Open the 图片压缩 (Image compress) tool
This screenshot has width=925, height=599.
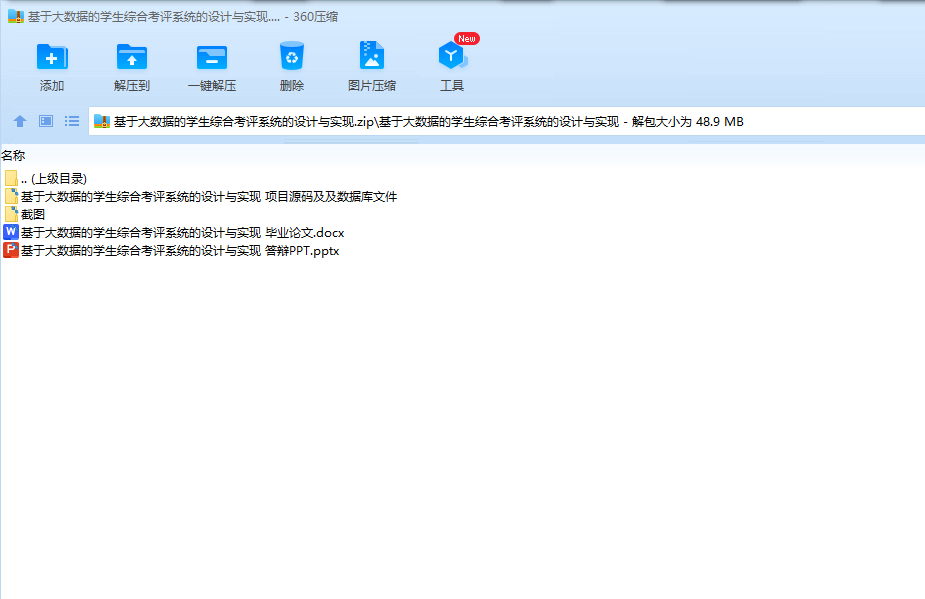372,56
